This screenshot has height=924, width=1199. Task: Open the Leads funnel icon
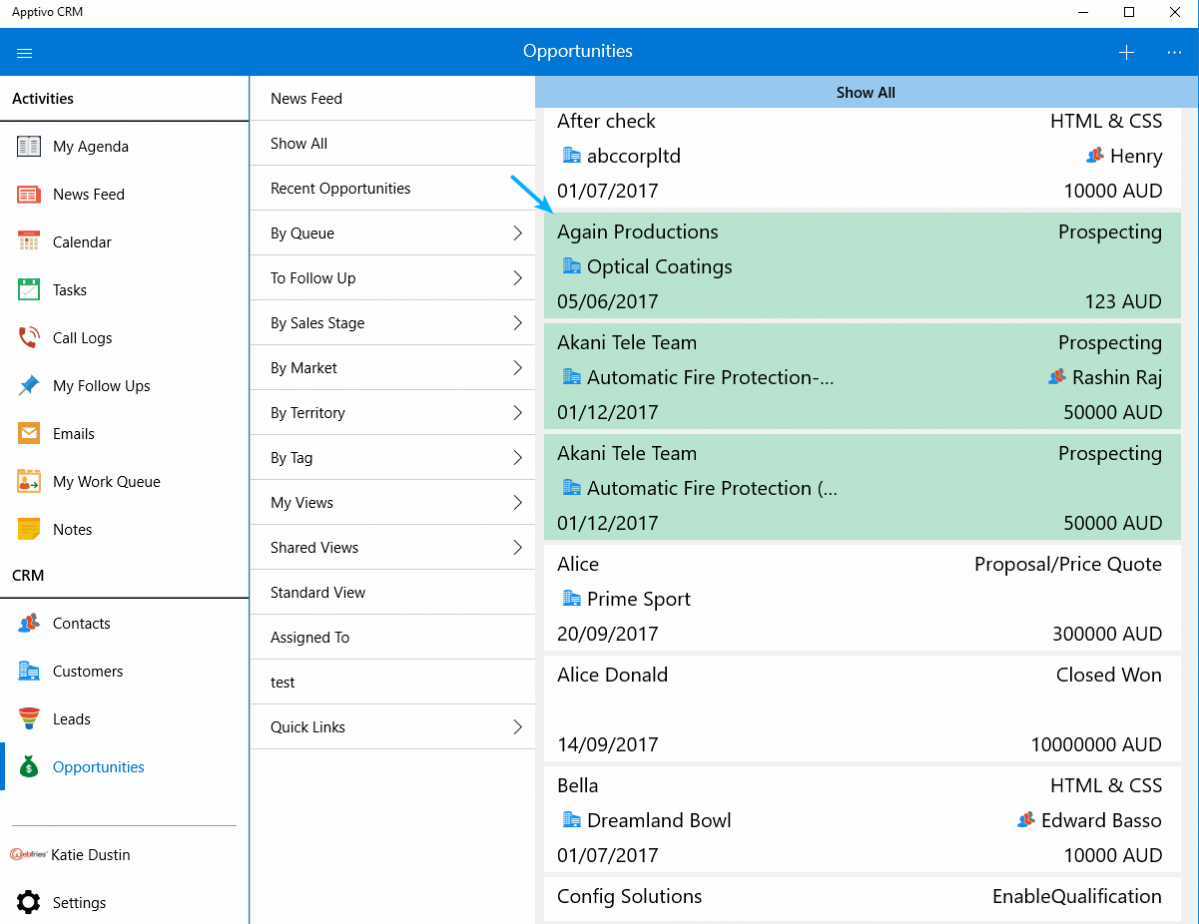(29, 719)
